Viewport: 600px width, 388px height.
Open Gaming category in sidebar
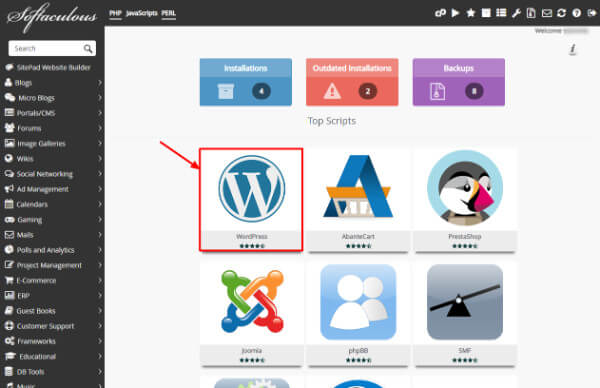(29, 220)
